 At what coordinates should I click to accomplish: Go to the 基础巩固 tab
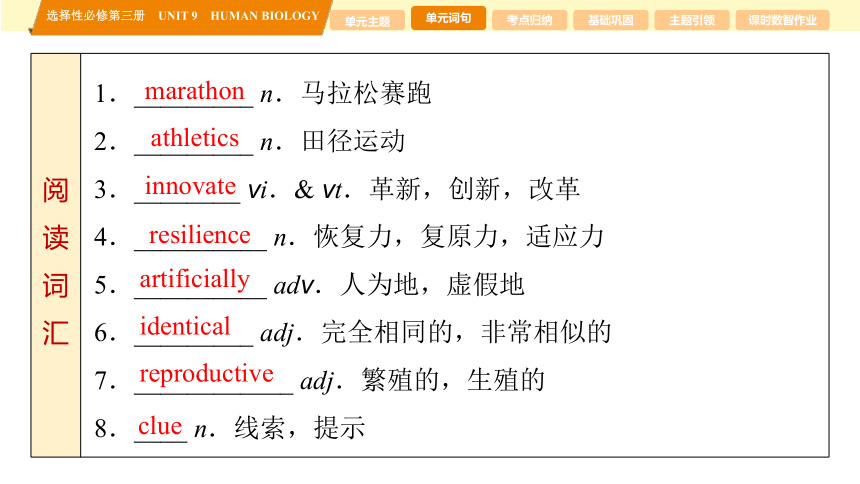click(x=610, y=20)
